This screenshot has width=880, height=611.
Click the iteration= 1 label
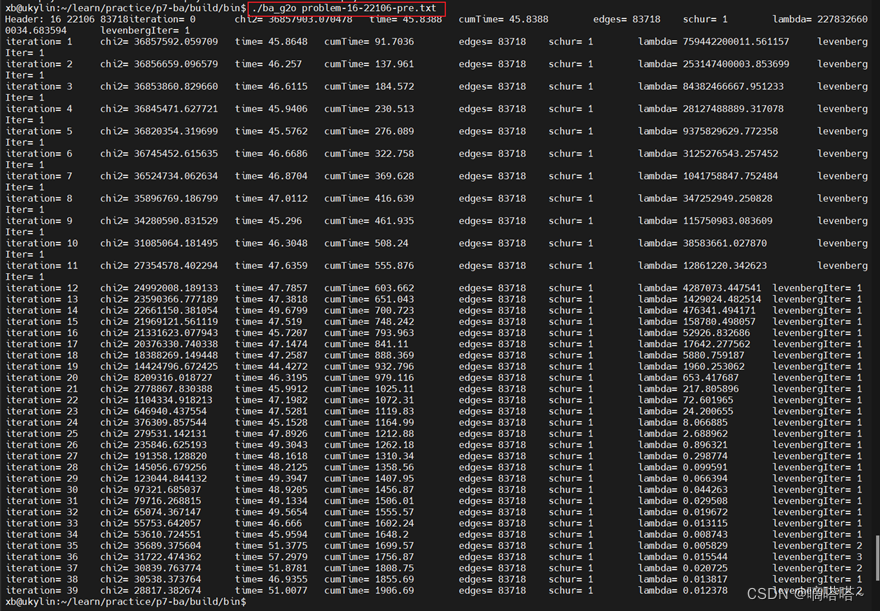coord(39,42)
